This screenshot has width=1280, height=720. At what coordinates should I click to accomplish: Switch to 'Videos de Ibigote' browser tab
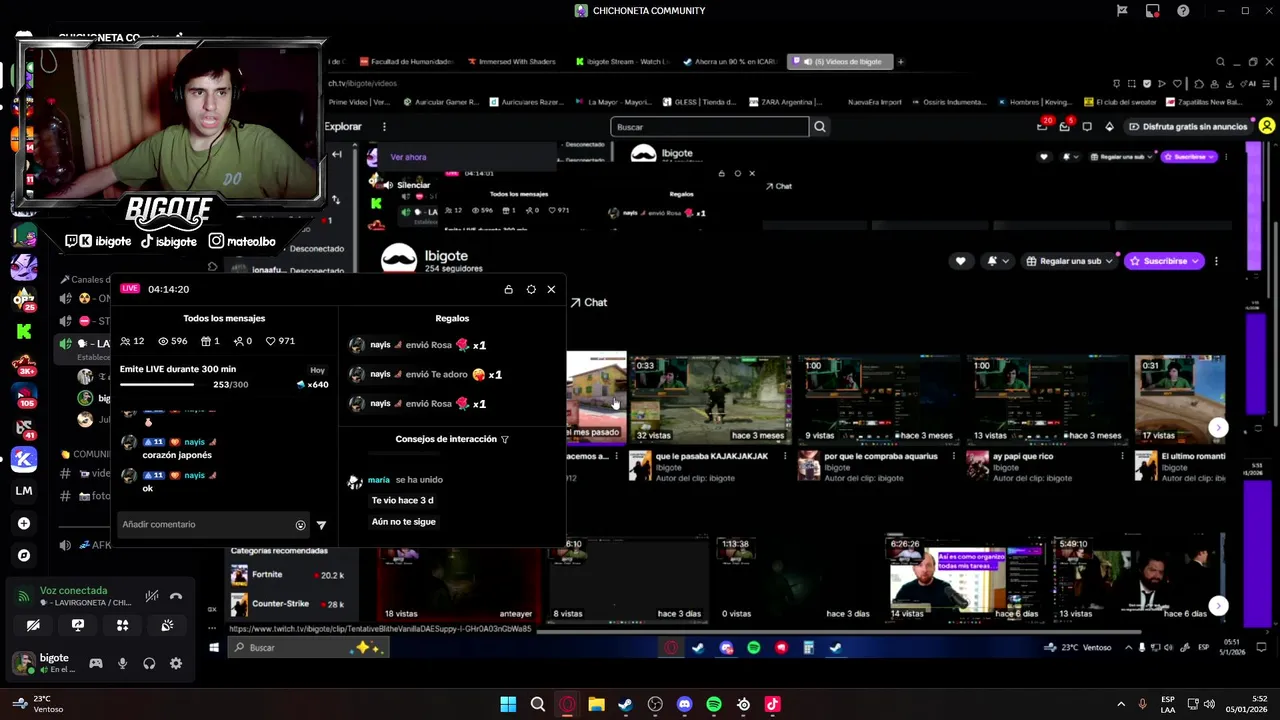coord(840,62)
